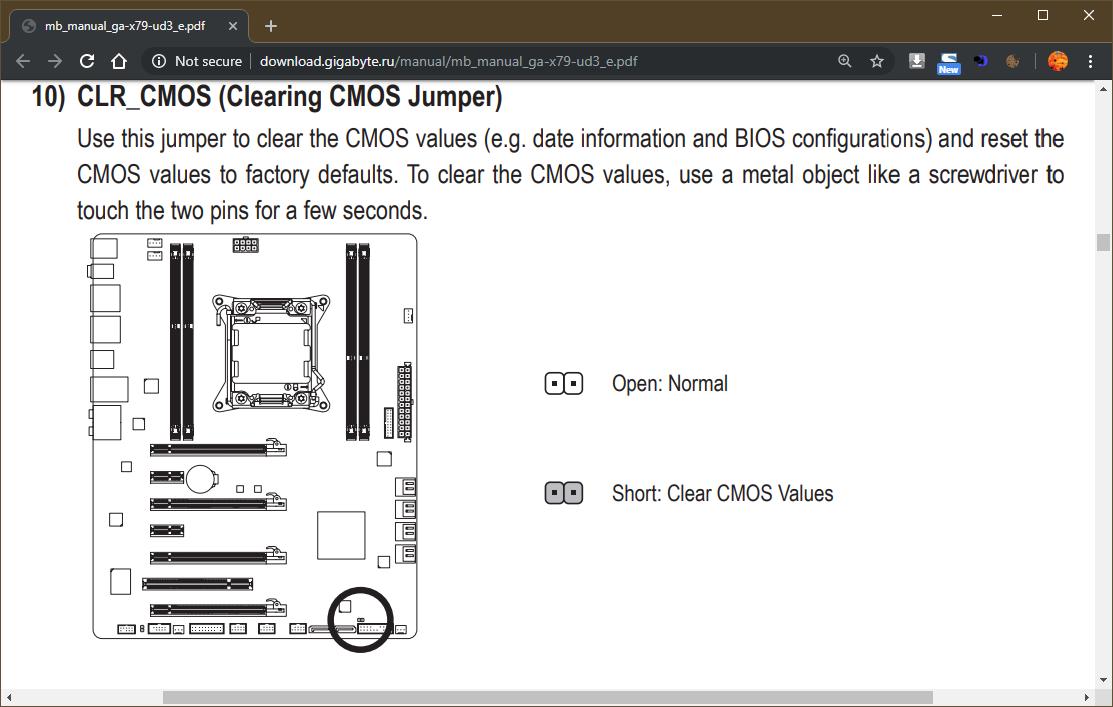The height and width of the screenshot is (707, 1113).
Task: Maximize the browser window
Action: [x=1043, y=15]
